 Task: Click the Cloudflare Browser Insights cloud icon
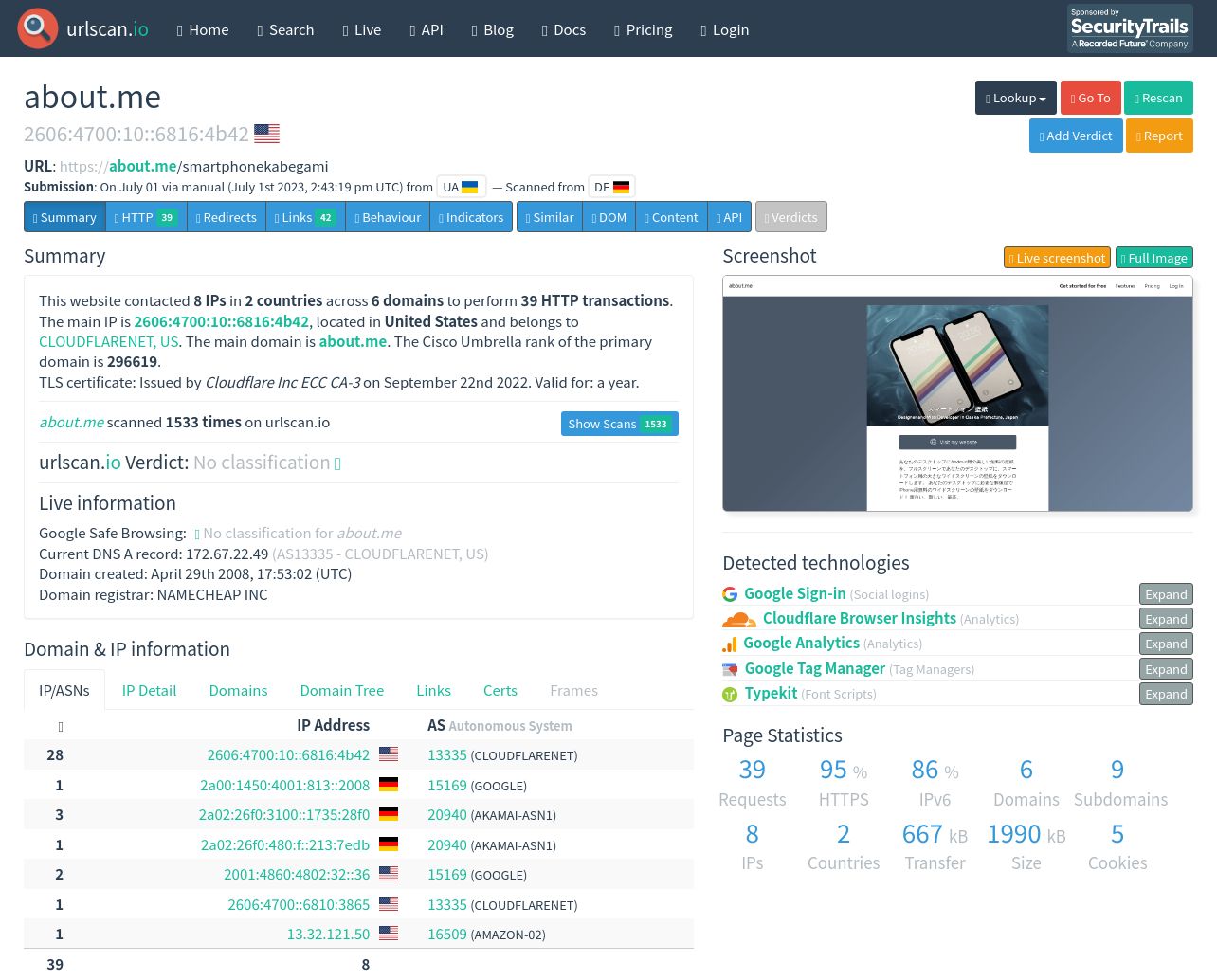[739, 619]
